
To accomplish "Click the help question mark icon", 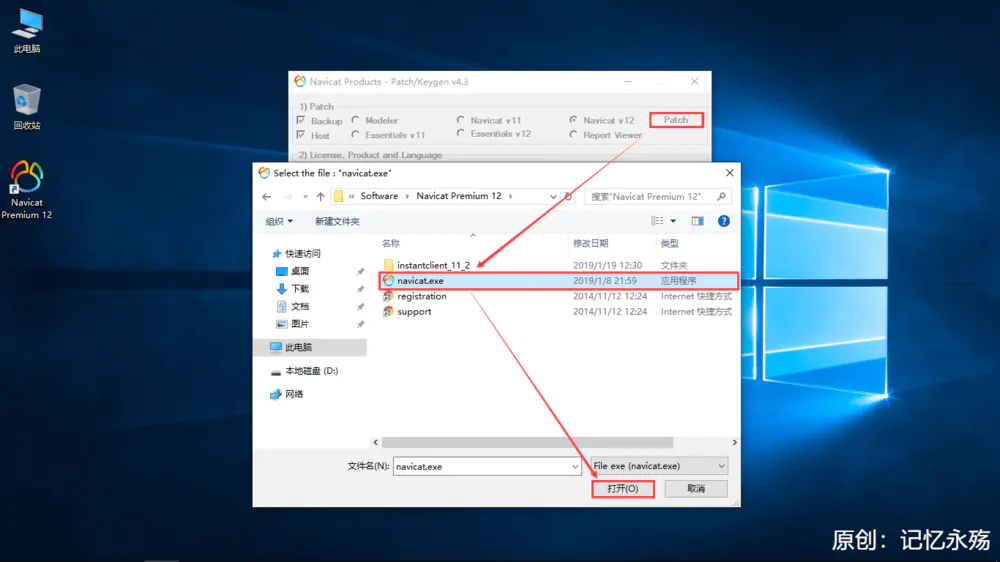I will click(x=723, y=221).
